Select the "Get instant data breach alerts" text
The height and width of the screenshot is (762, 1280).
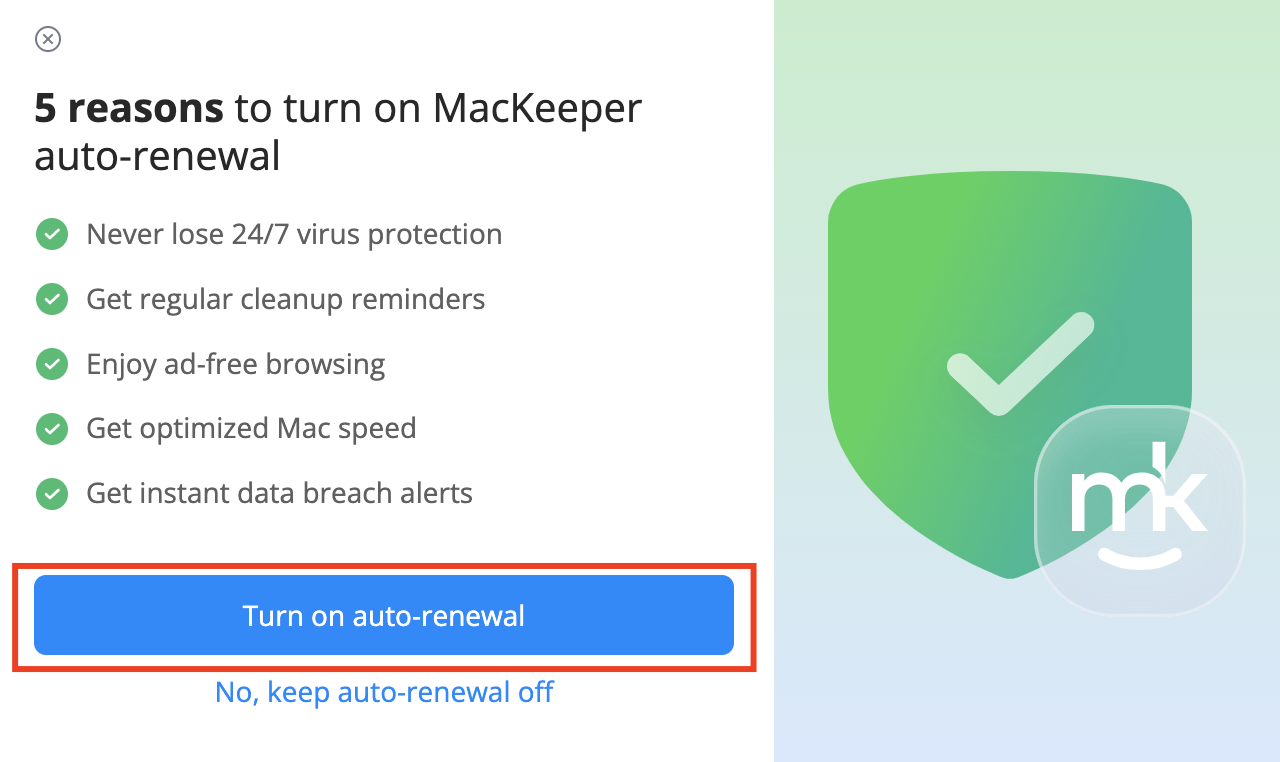279,493
